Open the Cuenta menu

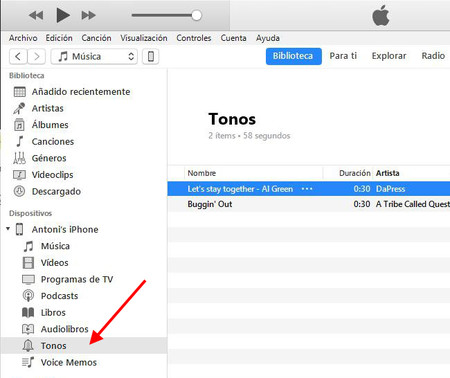[x=233, y=38]
